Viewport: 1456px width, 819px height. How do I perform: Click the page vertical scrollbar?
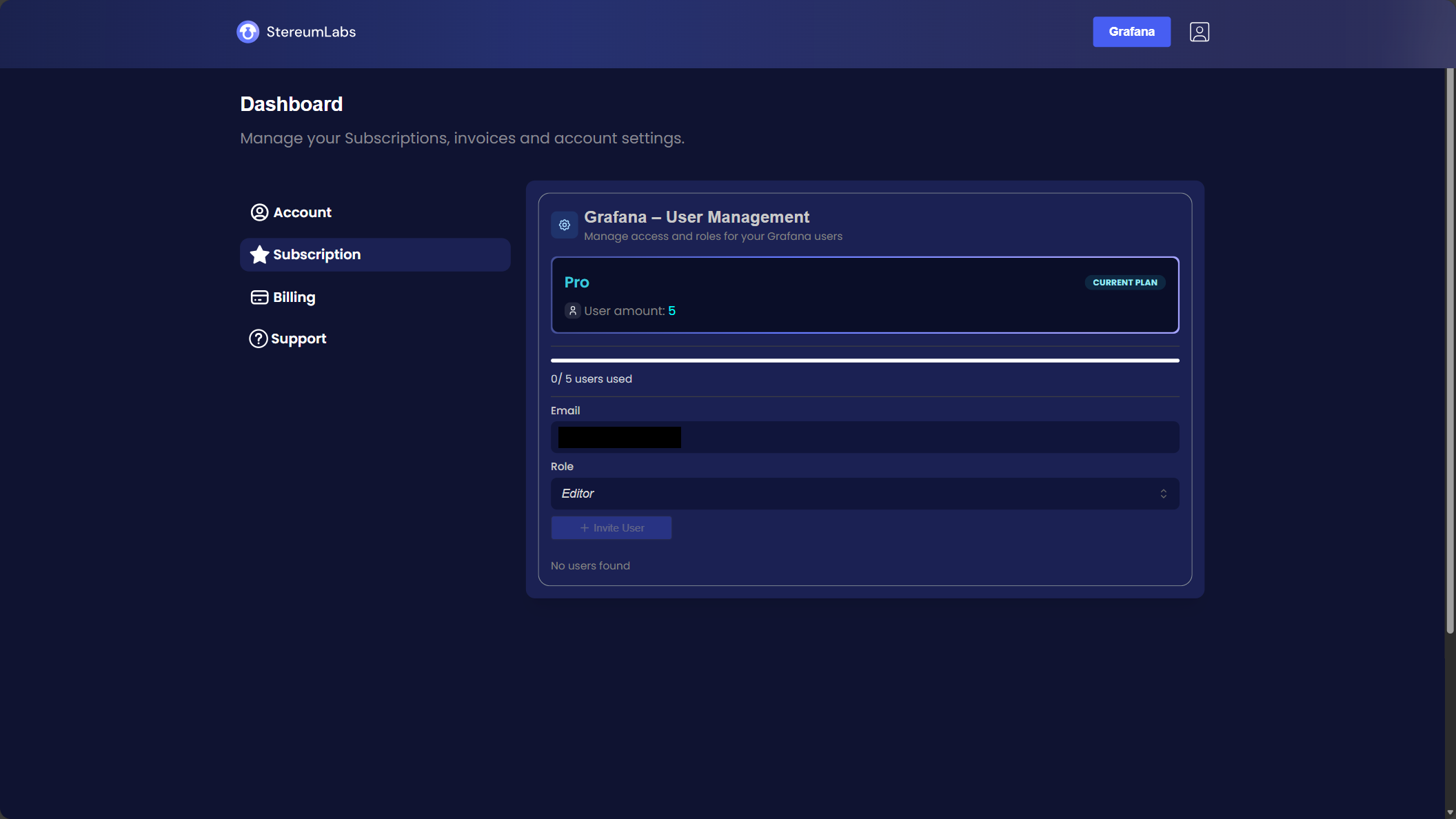(1450, 350)
